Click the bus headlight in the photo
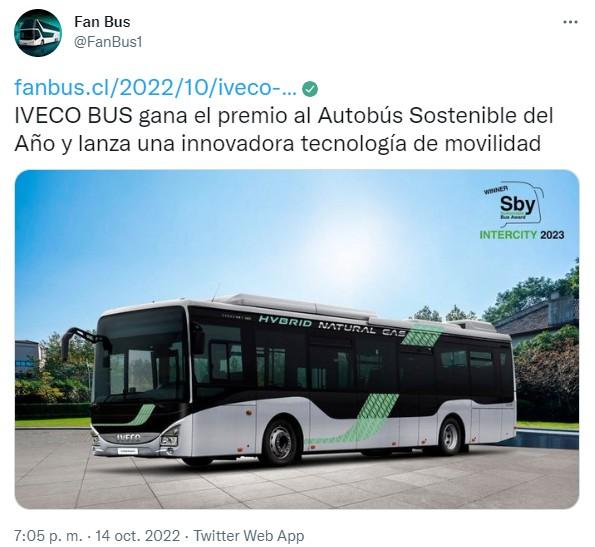595x547 pixels. coord(170,438)
